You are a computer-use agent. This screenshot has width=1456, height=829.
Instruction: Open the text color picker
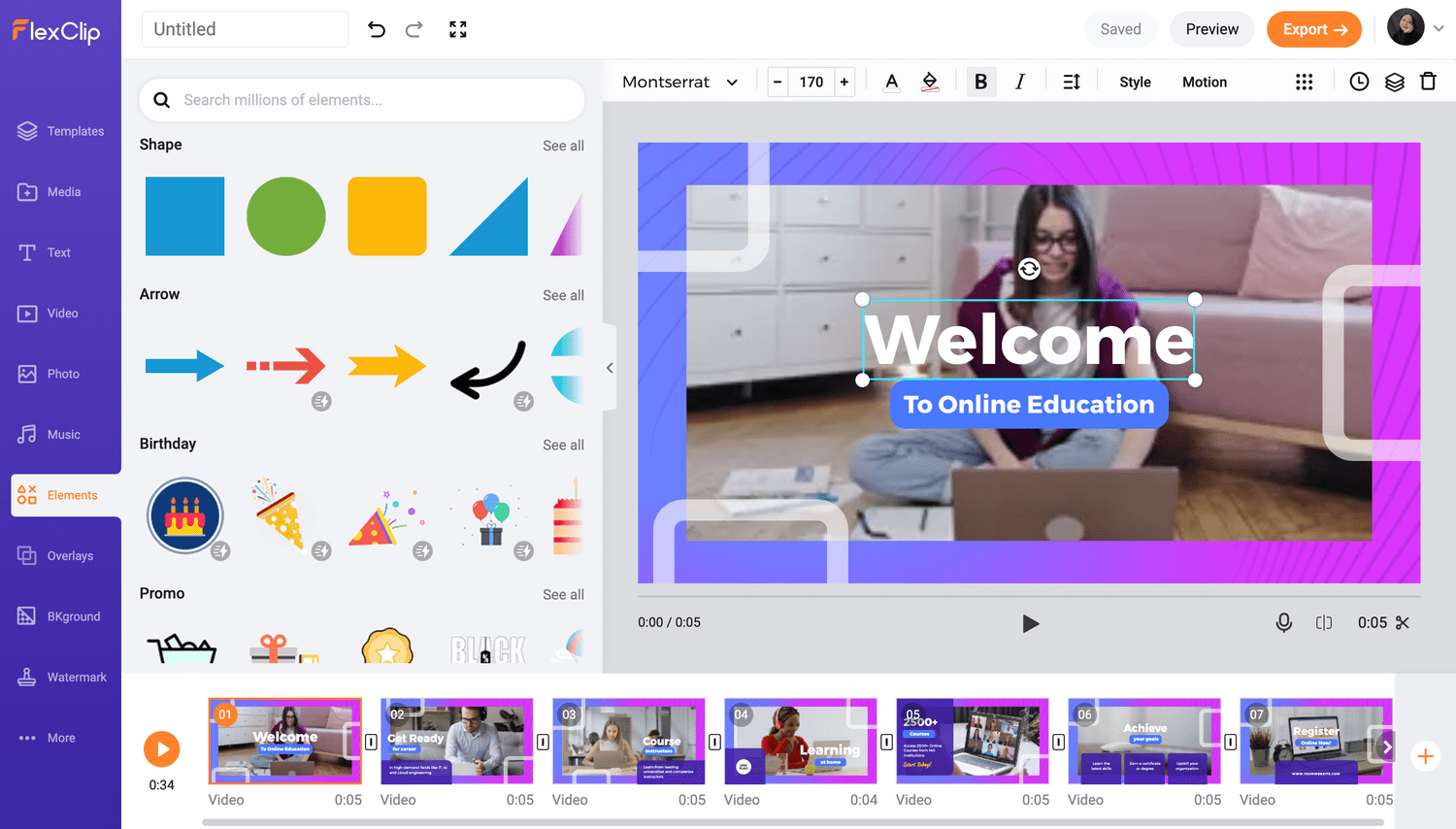891,82
